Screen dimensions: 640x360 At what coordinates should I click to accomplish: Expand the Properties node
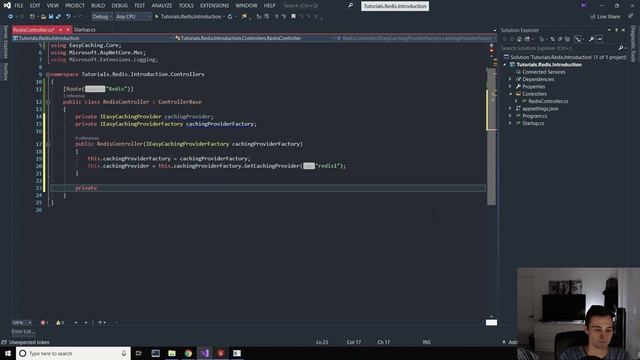tap(510, 87)
